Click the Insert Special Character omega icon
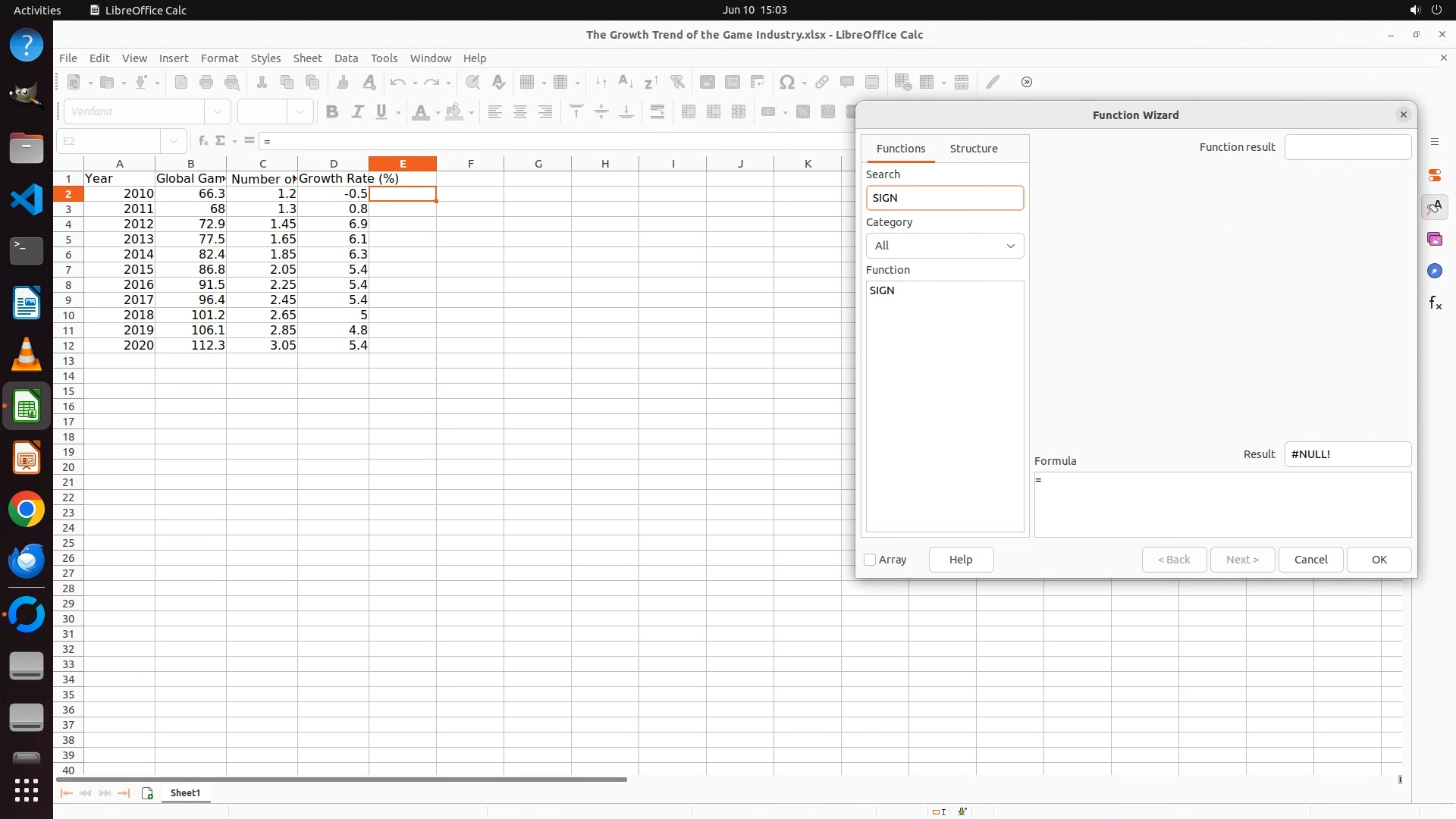The width and height of the screenshot is (1456, 819). tap(787, 82)
